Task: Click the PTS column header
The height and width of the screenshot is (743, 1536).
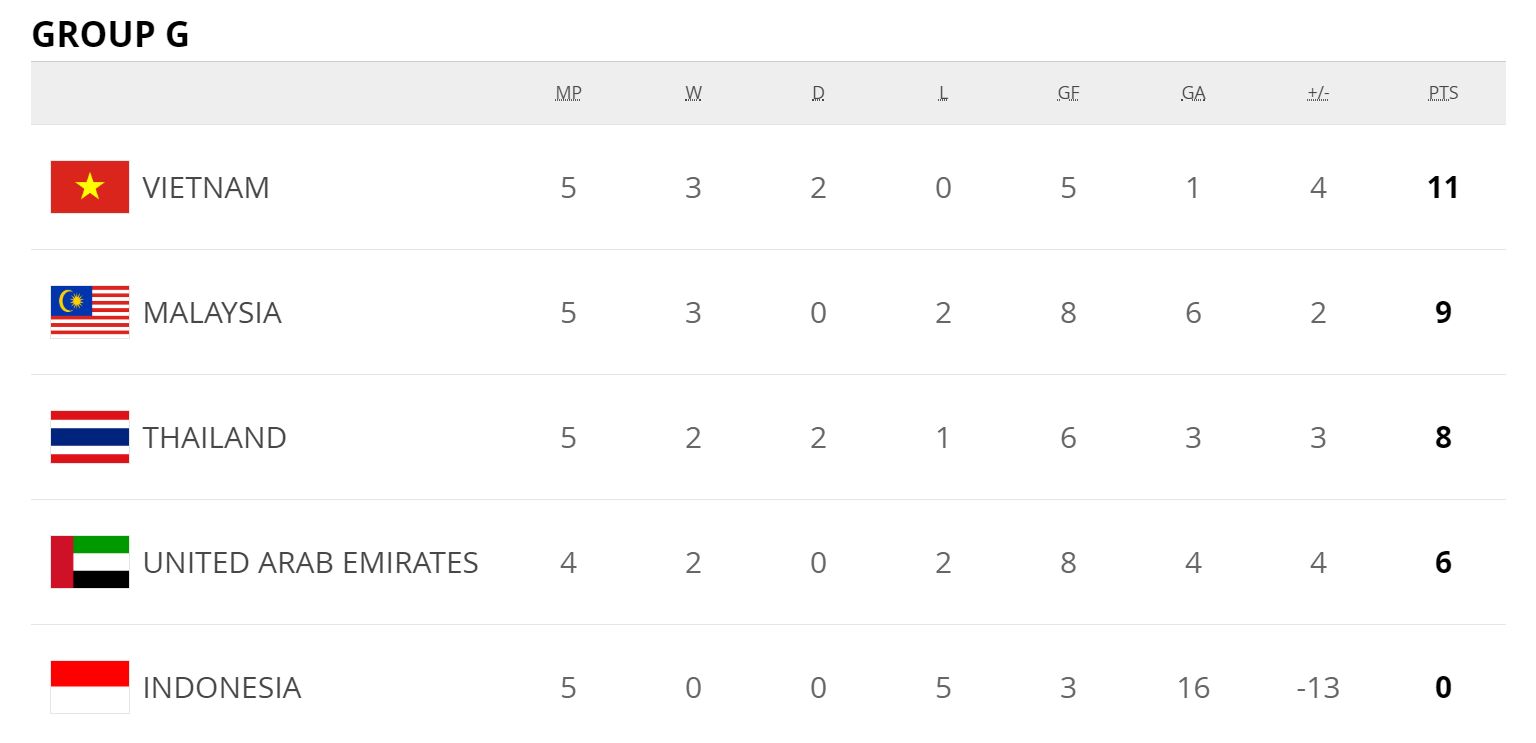Action: (1443, 93)
